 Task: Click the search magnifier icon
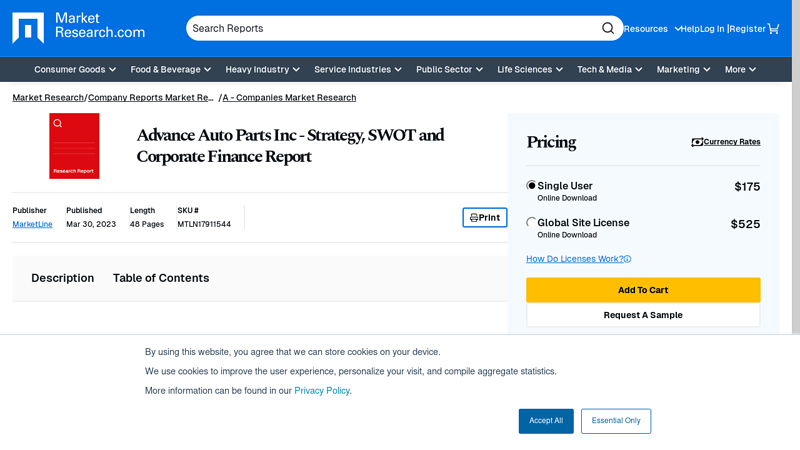608,28
